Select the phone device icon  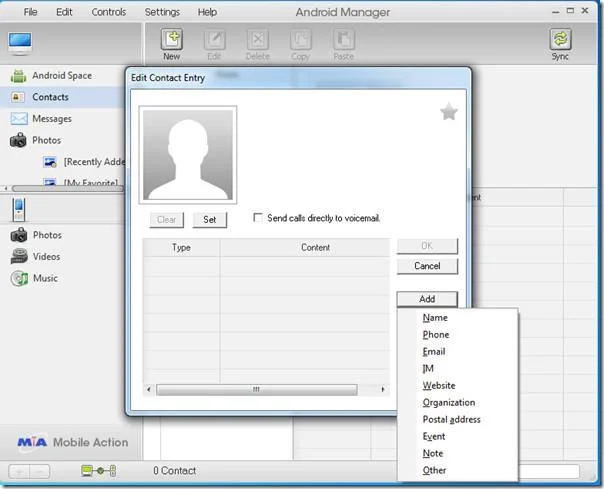19,210
